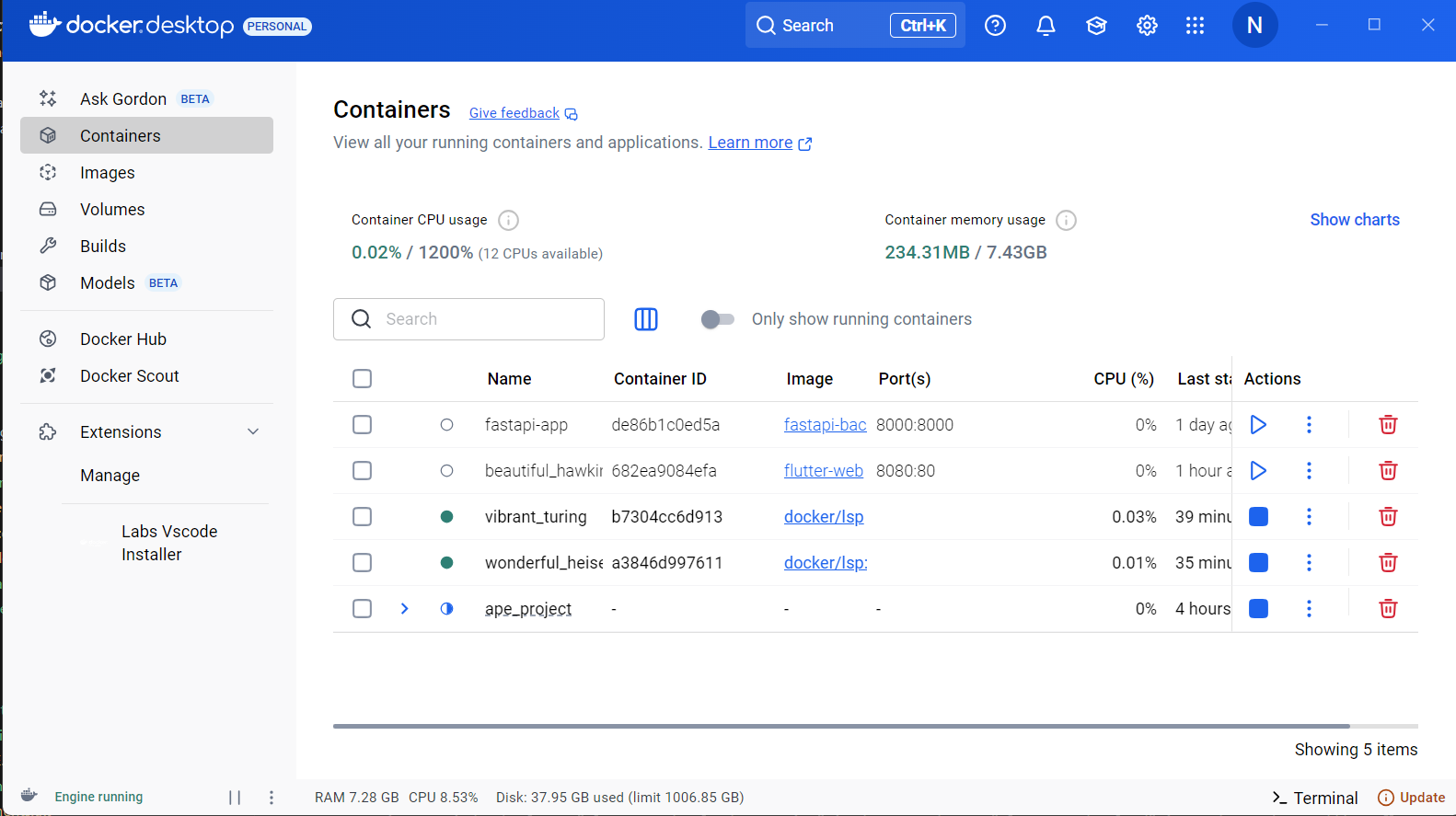The width and height of the screenshot is (1456, 816).
Task: Check the fastapi-app row checkbox
Action: coord(363,424)
